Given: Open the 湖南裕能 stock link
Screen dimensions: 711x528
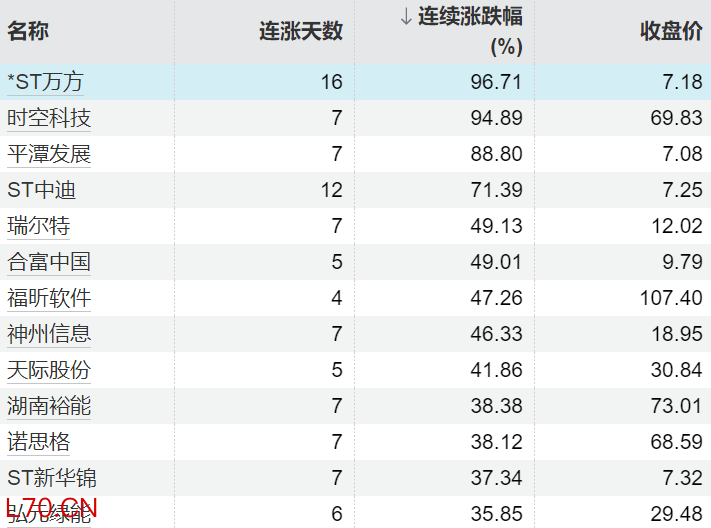Looking at the screenshot, I should tap(49, 406).
